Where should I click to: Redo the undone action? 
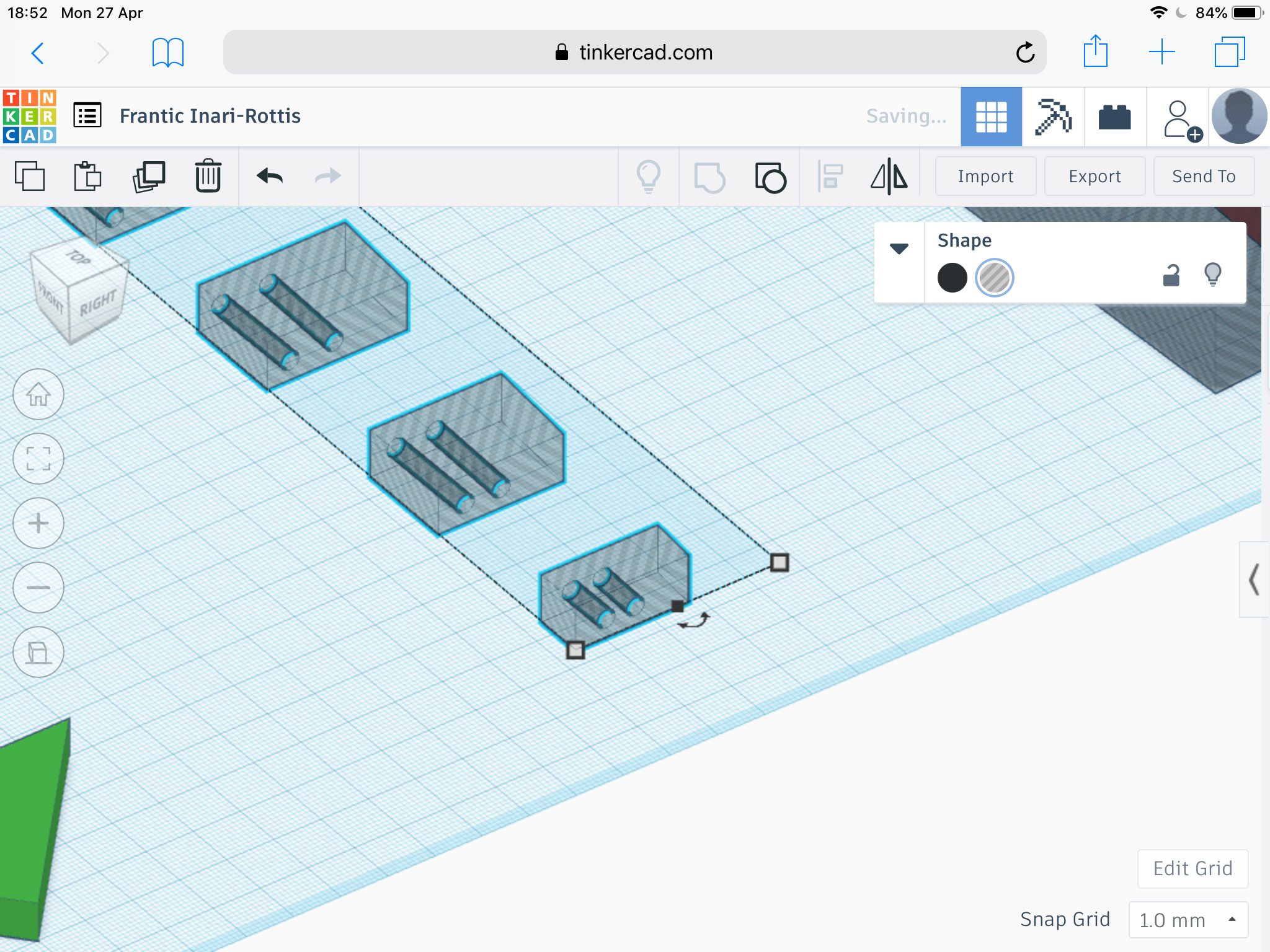[x=327, y=176]
